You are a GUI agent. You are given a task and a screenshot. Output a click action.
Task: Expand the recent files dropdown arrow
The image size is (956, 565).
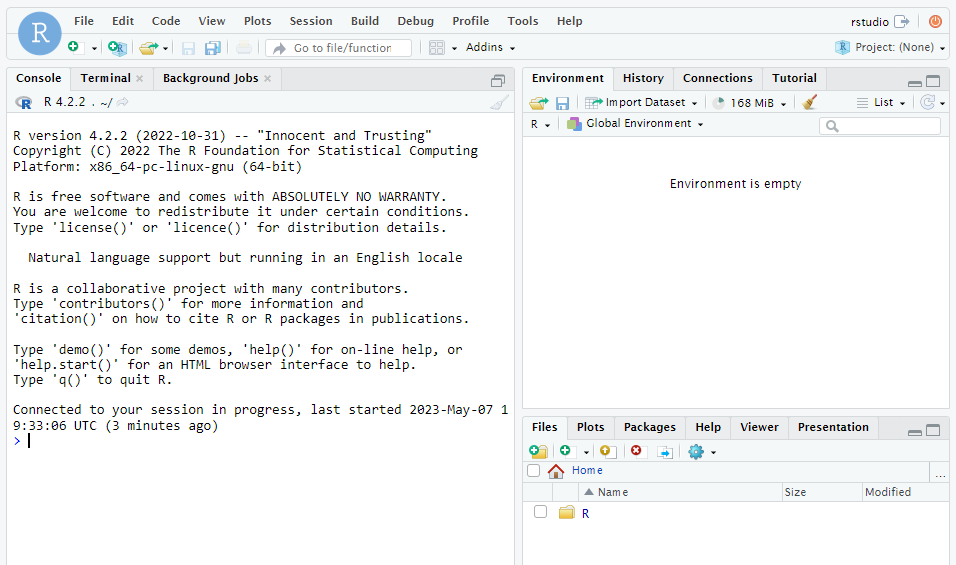(x=165, y=48)
